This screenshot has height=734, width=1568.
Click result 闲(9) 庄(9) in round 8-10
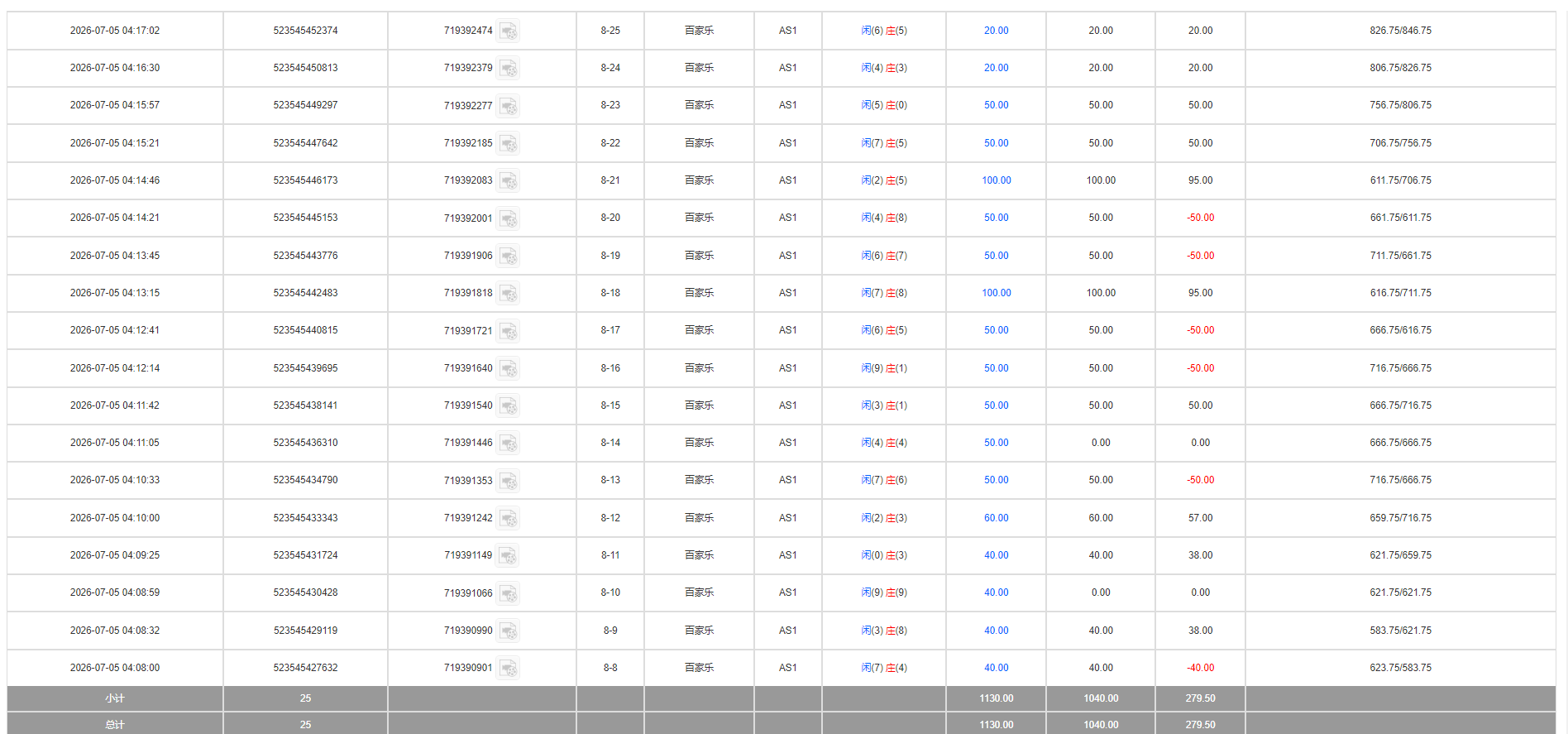click(883, 592)
